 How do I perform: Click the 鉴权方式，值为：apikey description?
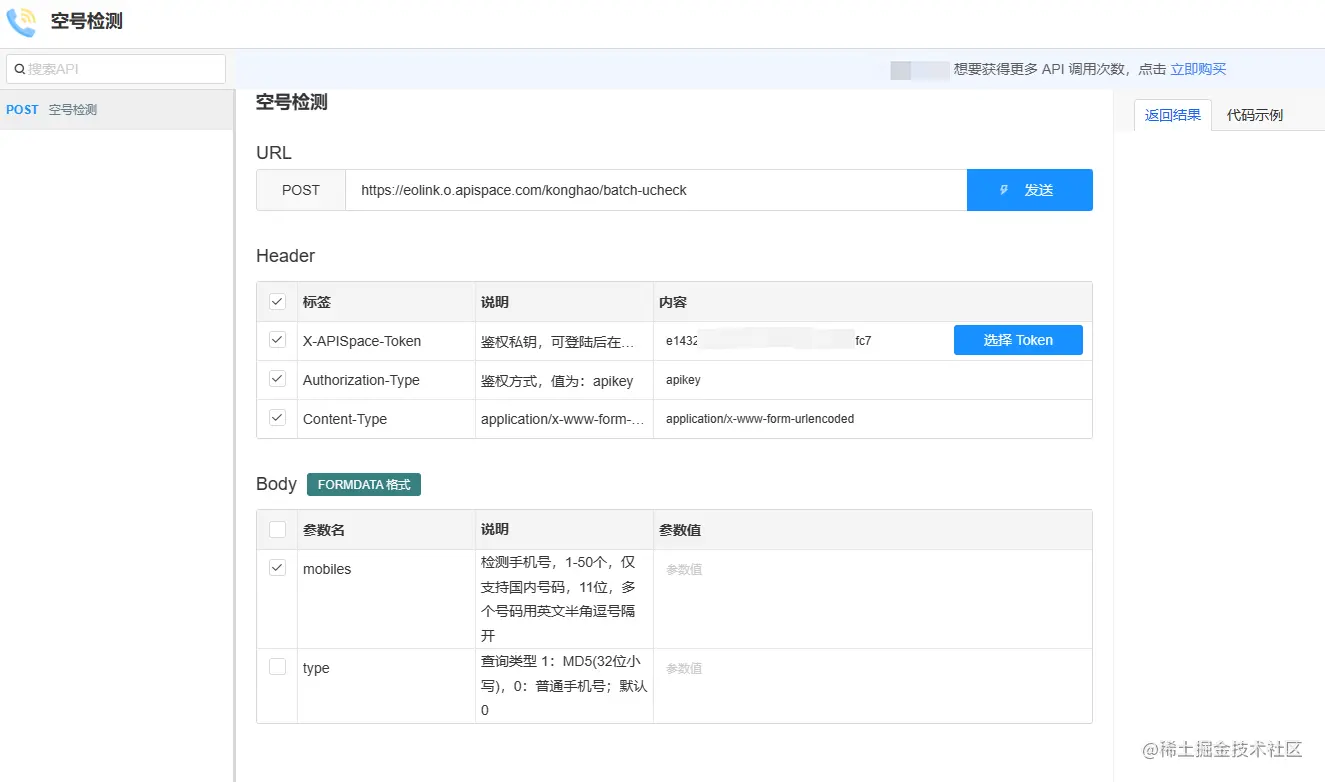tap(558, 380)
